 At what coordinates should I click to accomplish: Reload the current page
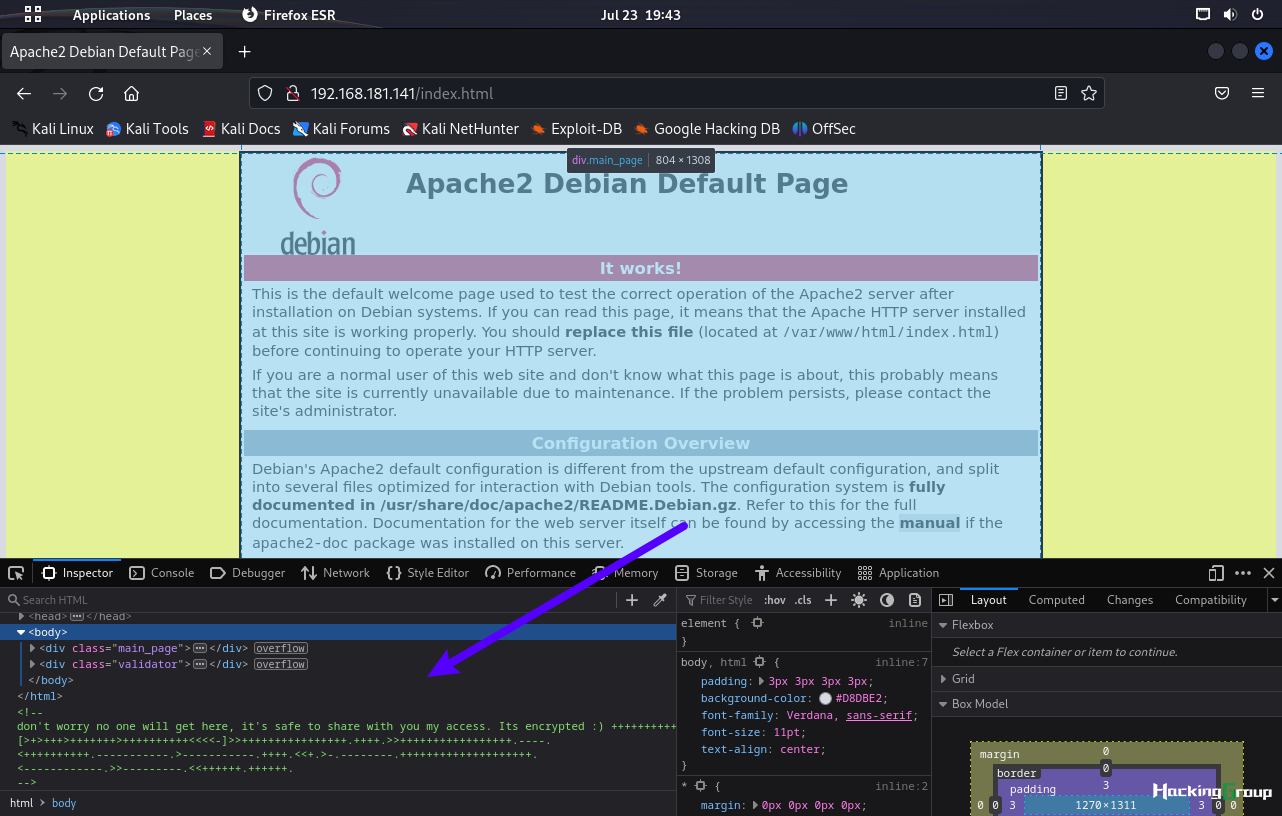96,93
